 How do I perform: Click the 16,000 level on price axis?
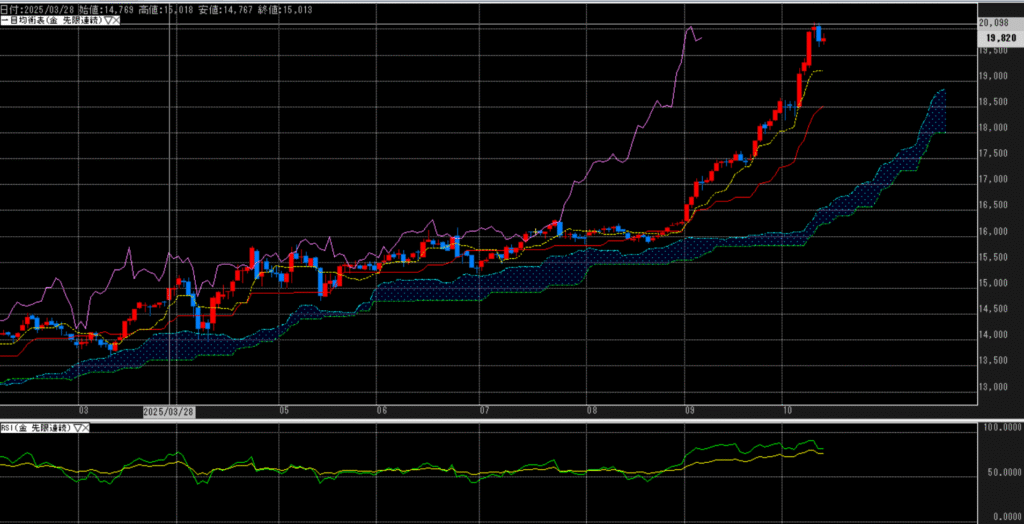click(994, 232)
